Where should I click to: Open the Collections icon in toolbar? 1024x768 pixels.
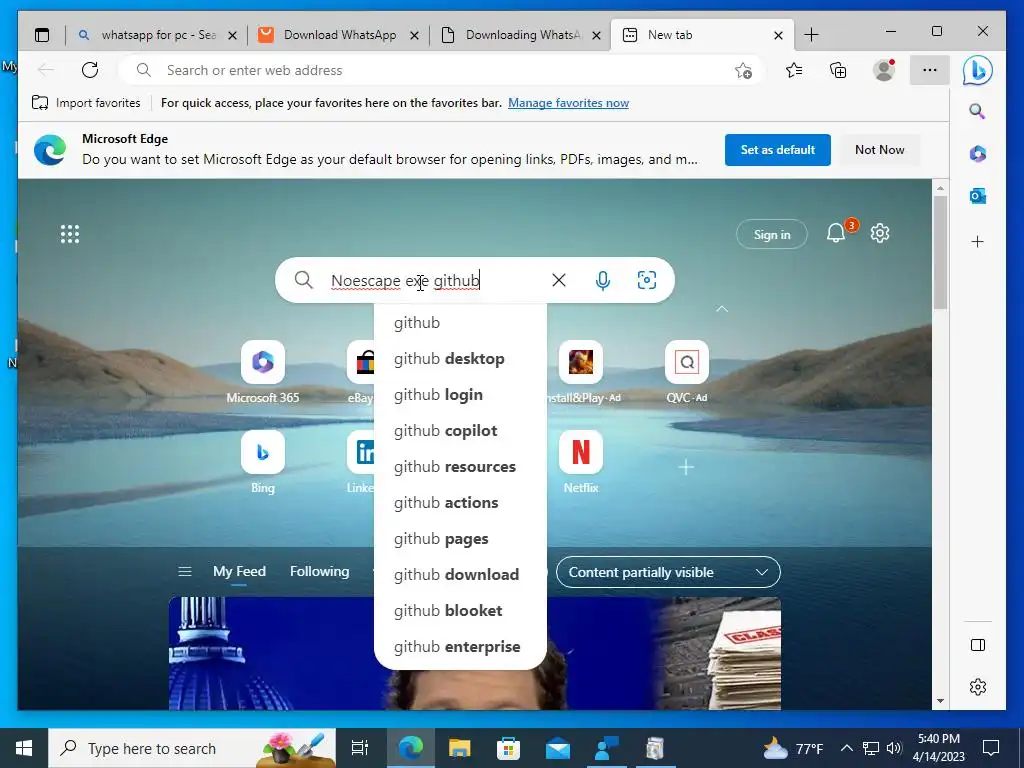838,70
